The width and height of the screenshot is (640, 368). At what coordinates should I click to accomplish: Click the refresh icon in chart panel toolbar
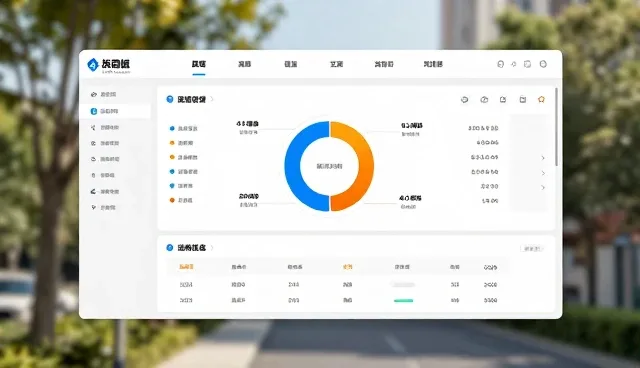point(464,100)
